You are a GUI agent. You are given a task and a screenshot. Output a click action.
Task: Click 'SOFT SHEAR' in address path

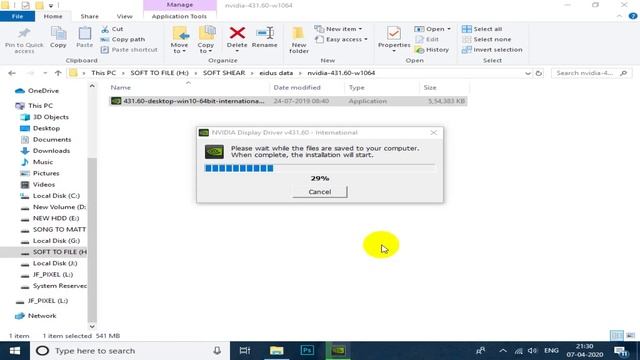(224, 73)
